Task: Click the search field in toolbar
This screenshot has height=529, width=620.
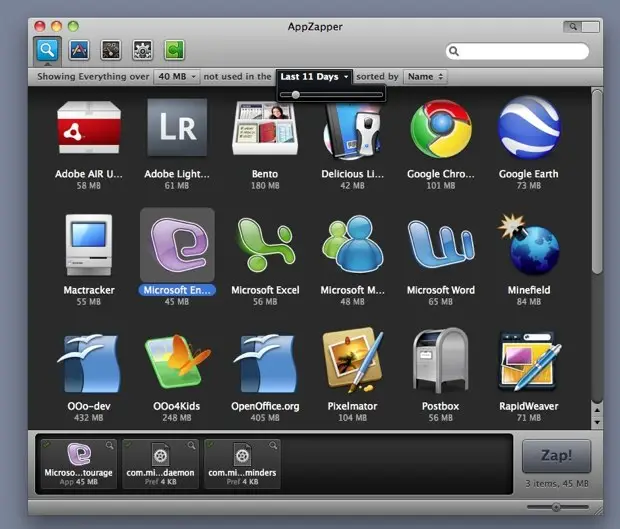Action: click(x=517, y=51)
